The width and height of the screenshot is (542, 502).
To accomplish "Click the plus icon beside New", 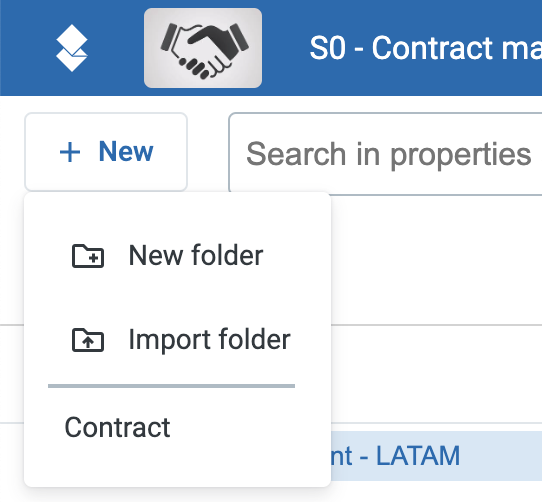I will [70, 152].
